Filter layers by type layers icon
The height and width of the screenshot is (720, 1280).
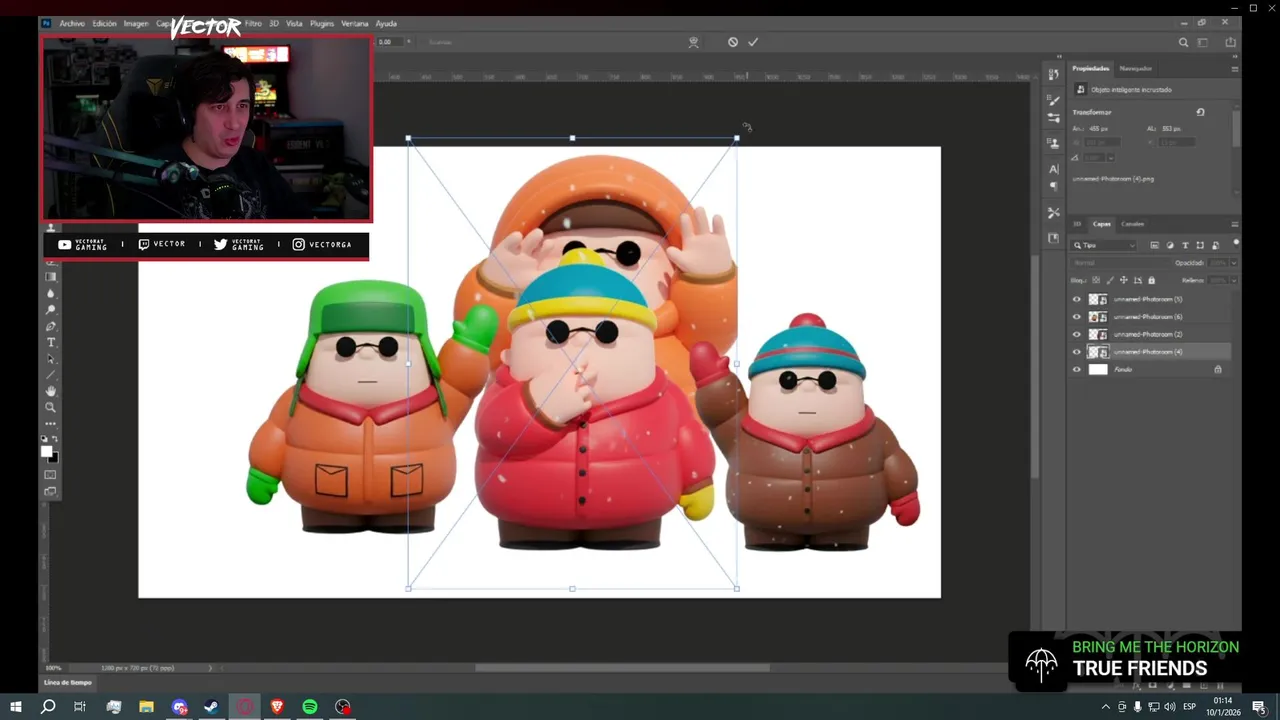tap(1185, 245)
